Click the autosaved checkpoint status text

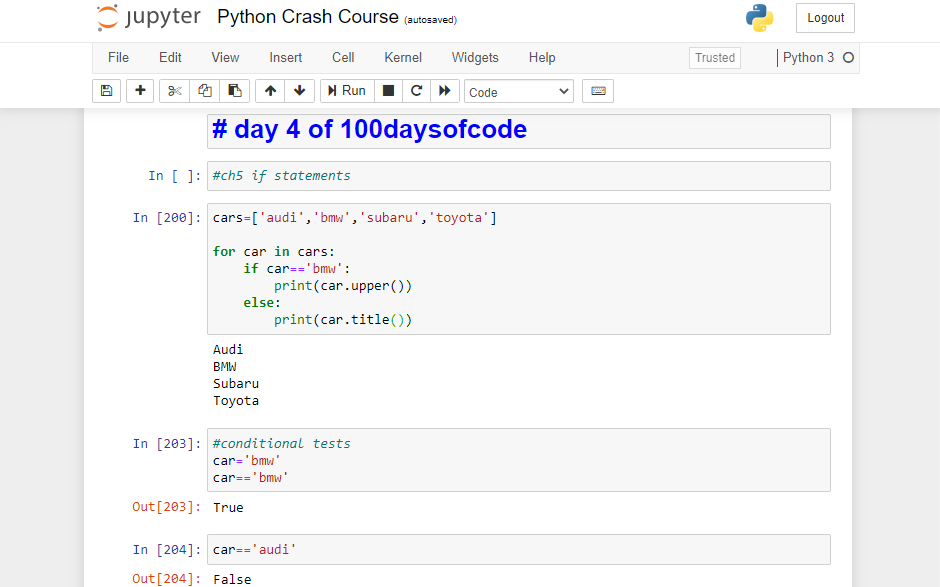[x=430, y=20]
